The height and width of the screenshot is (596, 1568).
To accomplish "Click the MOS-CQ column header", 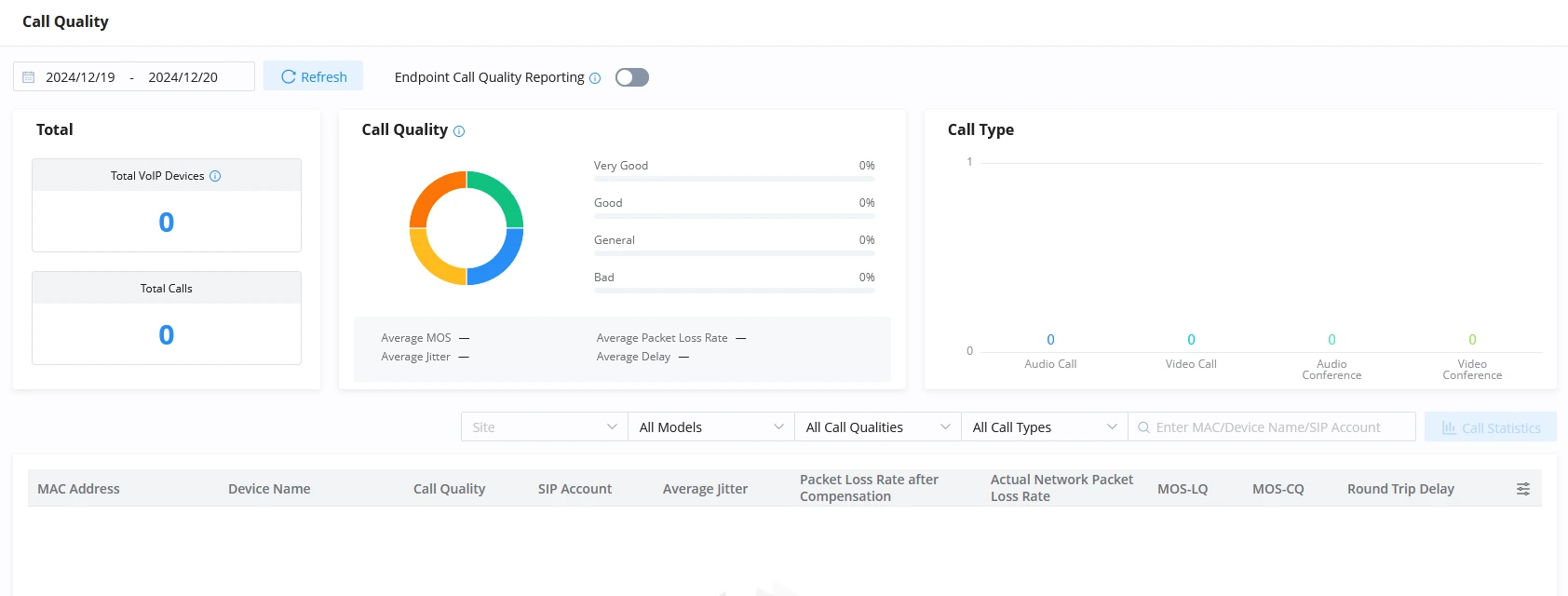I will tap(1277, 489).
